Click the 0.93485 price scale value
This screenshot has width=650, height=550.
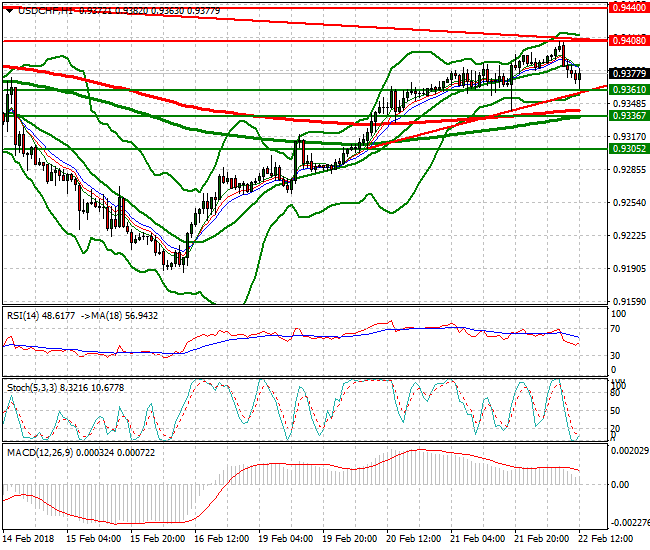coord(629,103)
